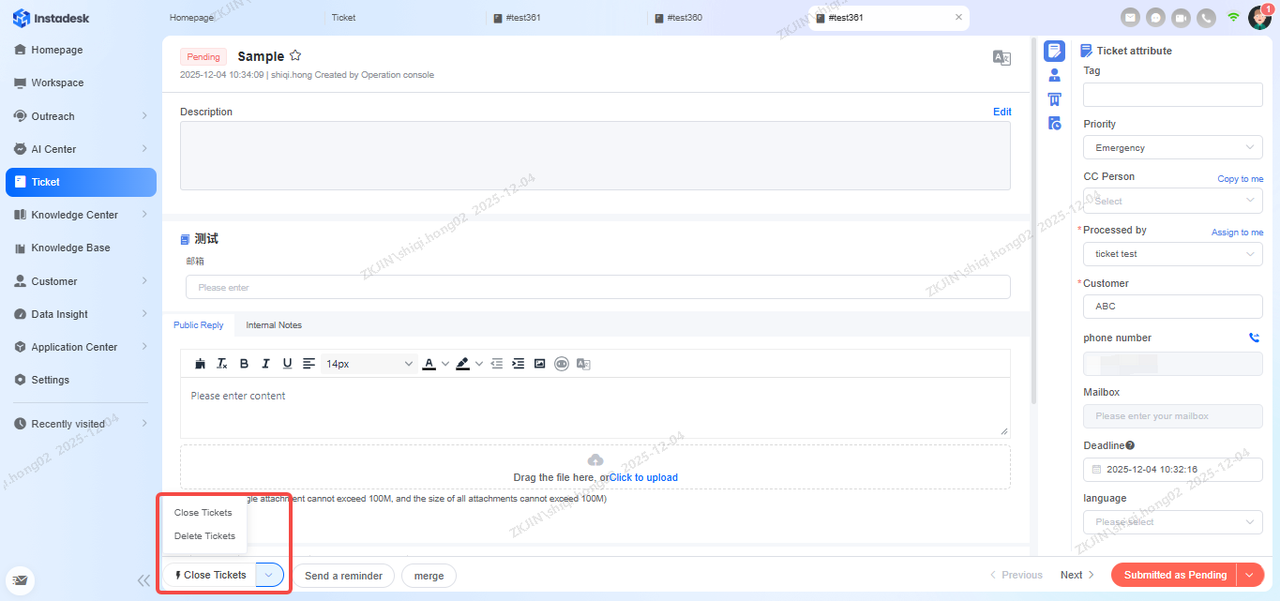Click the phone call icon in header
1280x601 pixels.
coord(1207,18)
